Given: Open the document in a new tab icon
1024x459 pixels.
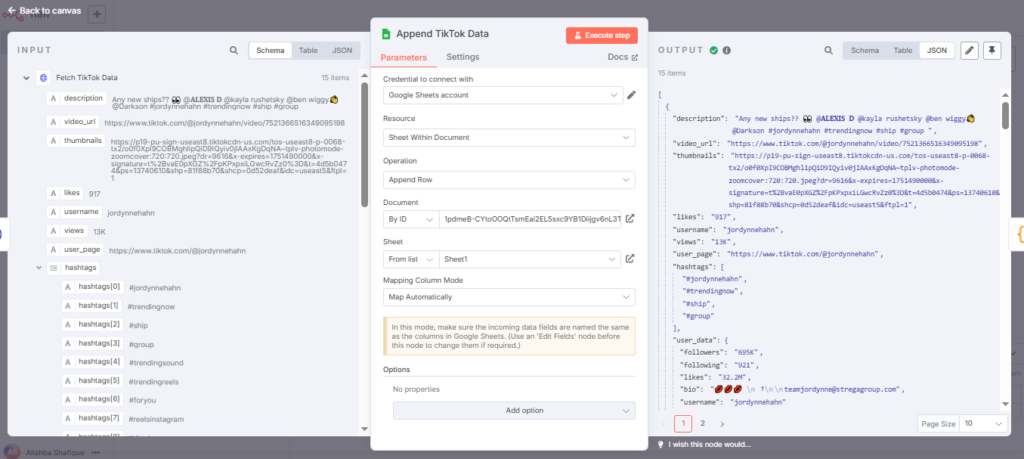Looking at the screenshot, I should pos(630,219).
